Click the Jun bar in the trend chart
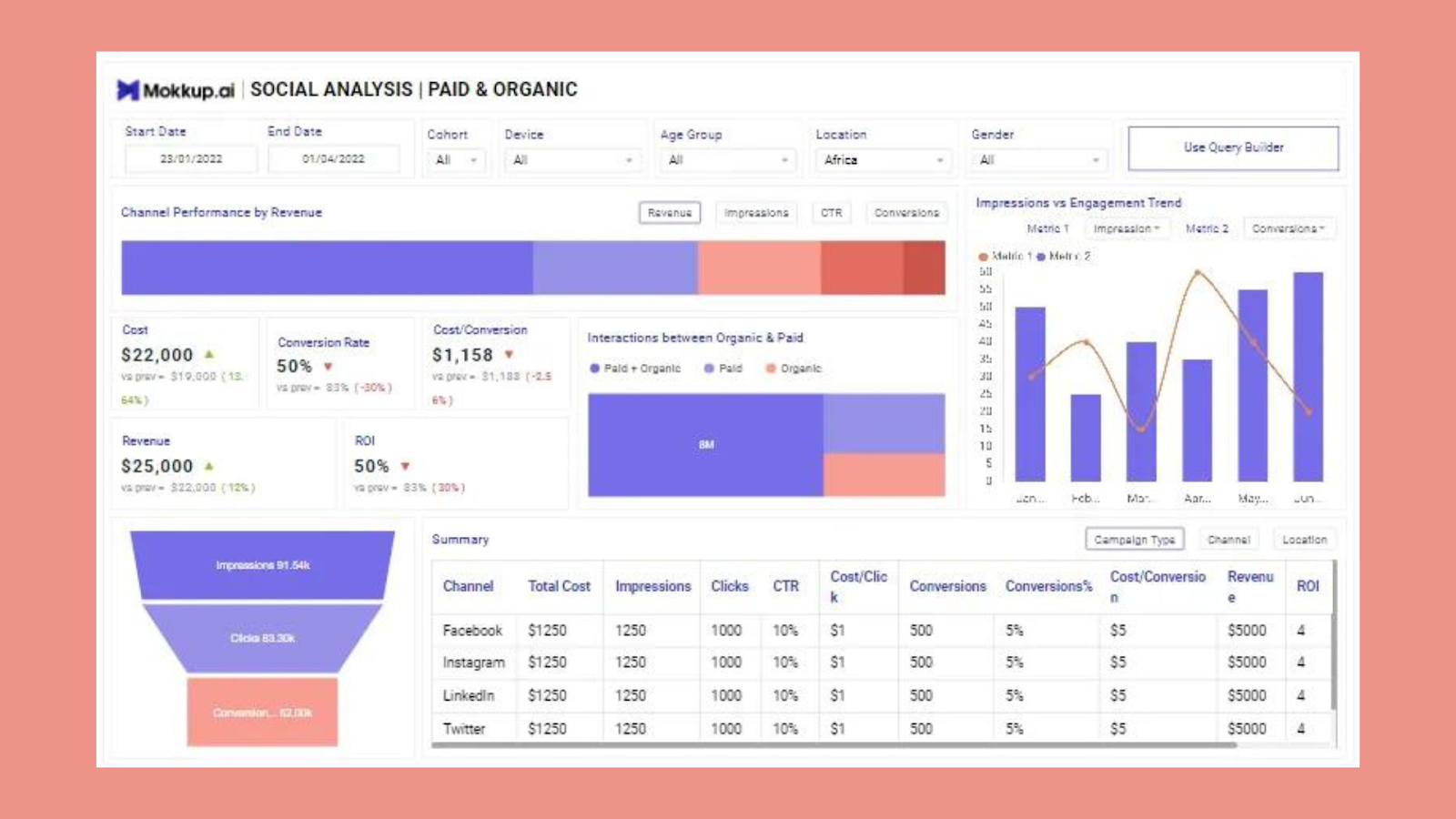 (1309, 377)
